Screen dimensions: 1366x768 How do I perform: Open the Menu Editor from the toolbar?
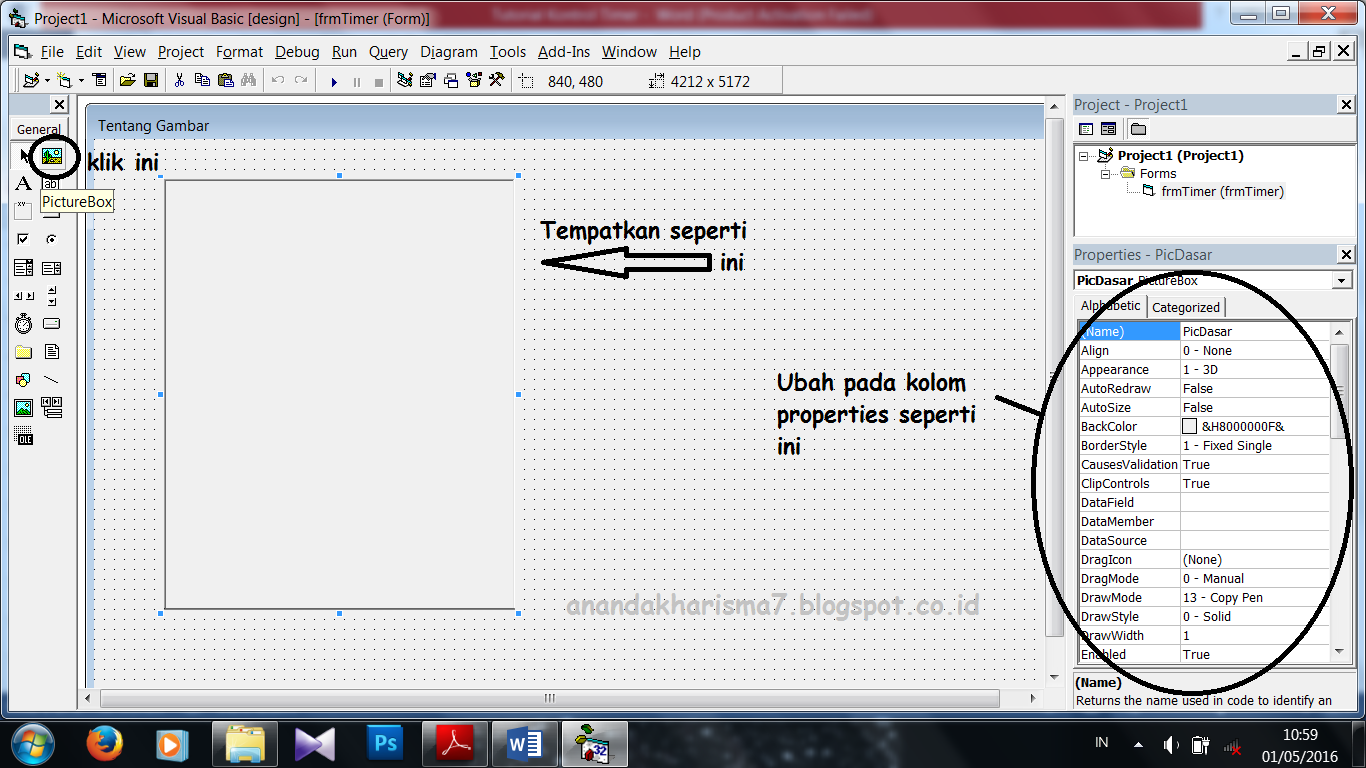(x=98, y=81)
